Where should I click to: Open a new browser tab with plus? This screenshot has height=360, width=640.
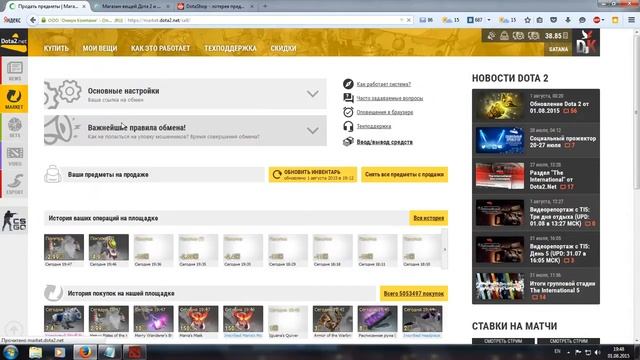265,6
